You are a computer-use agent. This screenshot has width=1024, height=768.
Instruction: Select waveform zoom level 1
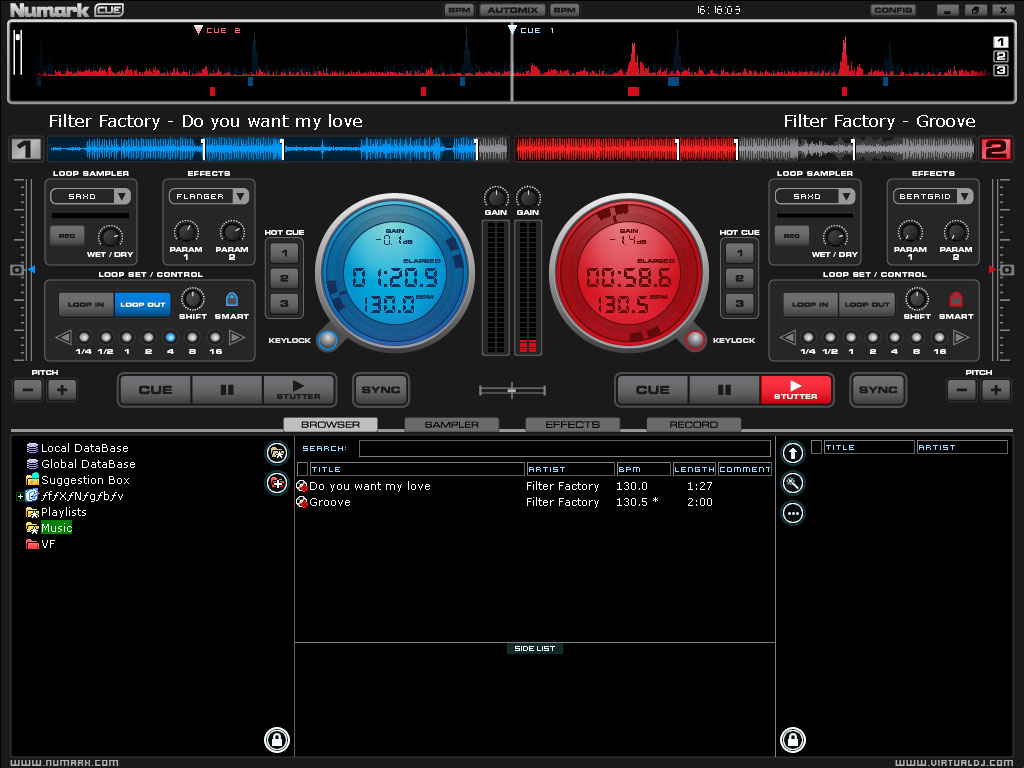[1000, 42]
